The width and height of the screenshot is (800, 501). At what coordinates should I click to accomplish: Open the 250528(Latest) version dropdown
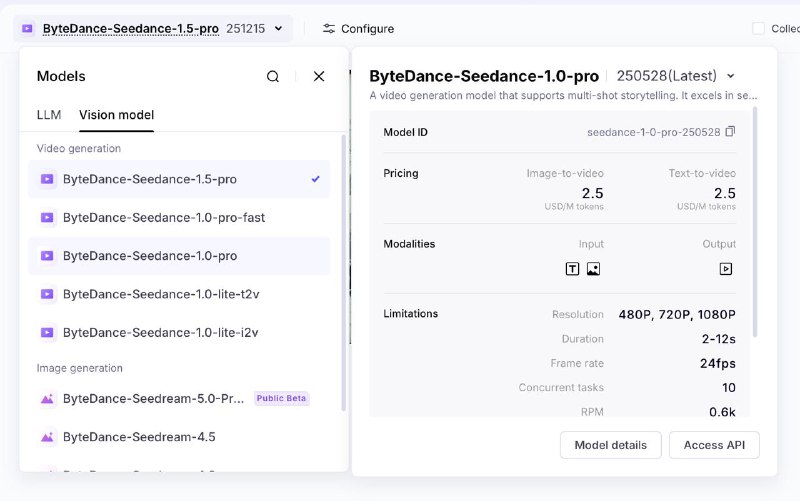(676, 76)
